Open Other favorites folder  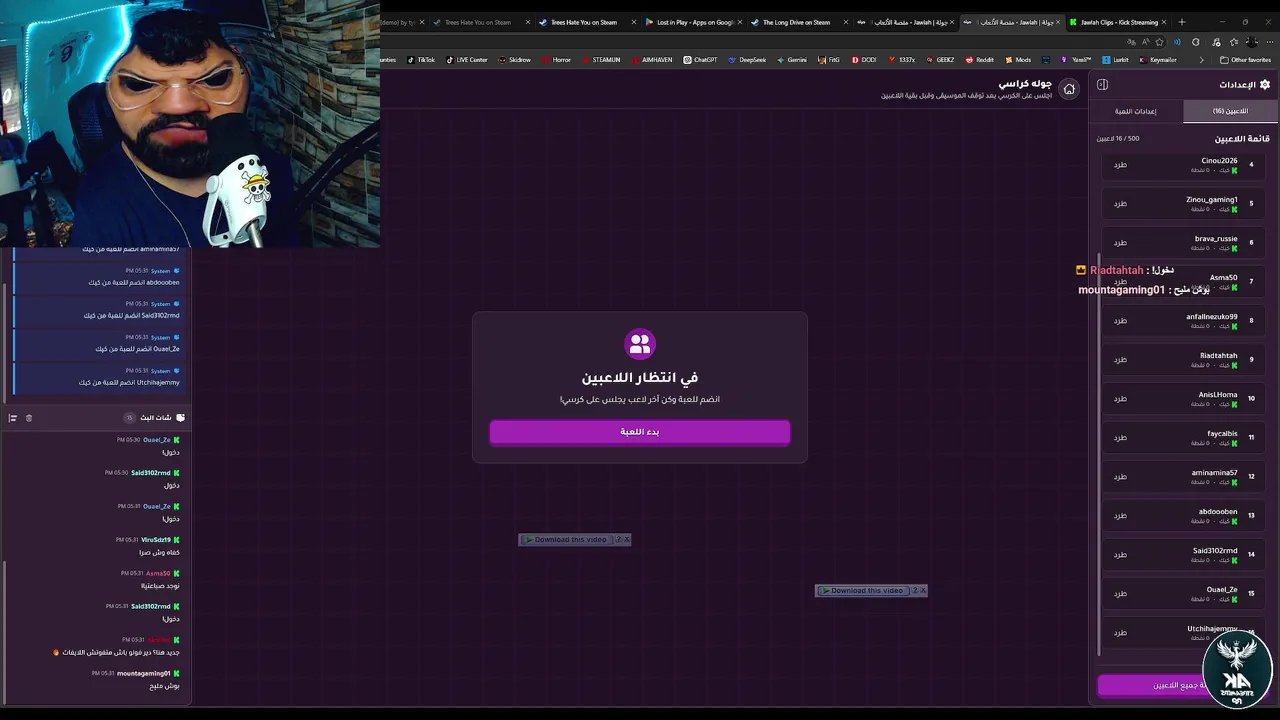1246,60
